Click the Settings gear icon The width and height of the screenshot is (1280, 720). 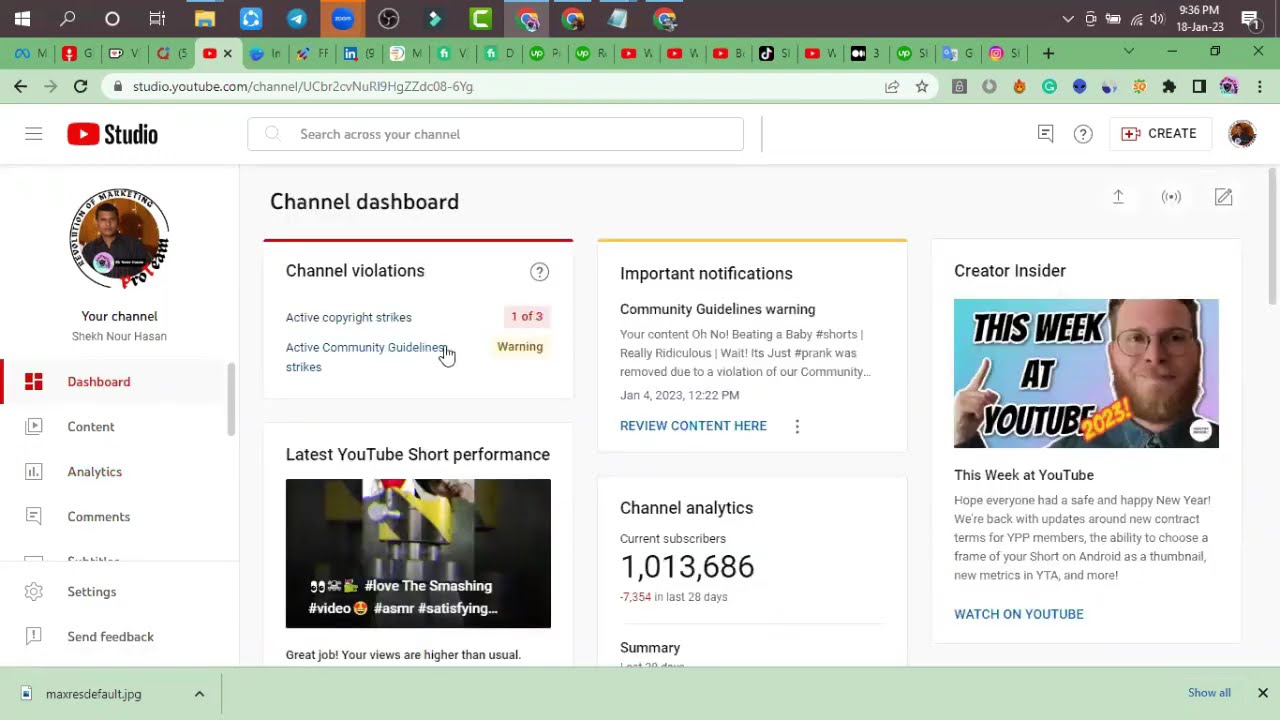click(x=34, y=592)
